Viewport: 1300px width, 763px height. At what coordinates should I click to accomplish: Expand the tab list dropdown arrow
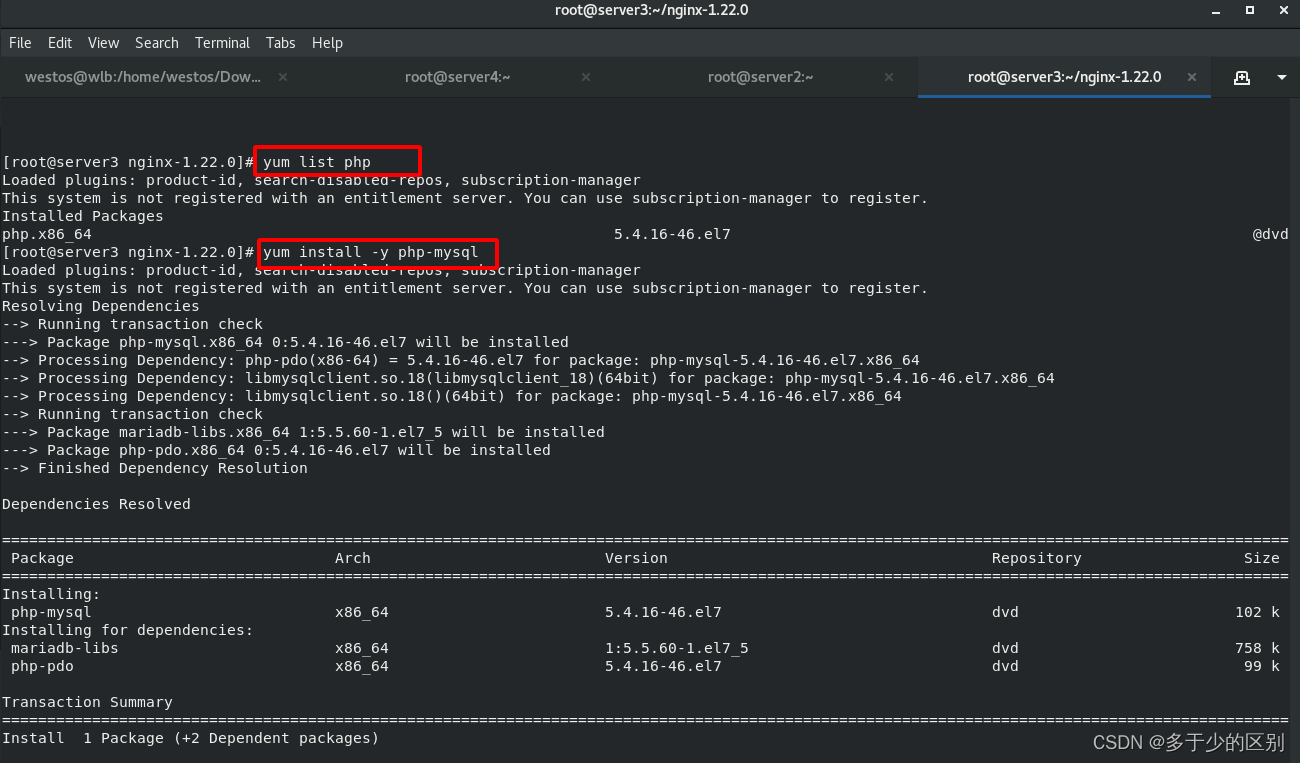[x=1282, y=77]
